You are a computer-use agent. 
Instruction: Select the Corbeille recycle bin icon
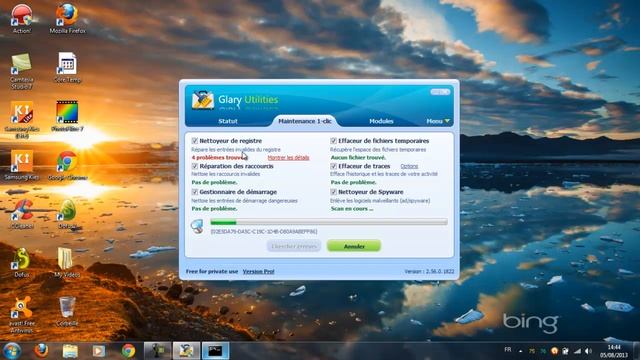pyautogui.click(x=67, y=311)
